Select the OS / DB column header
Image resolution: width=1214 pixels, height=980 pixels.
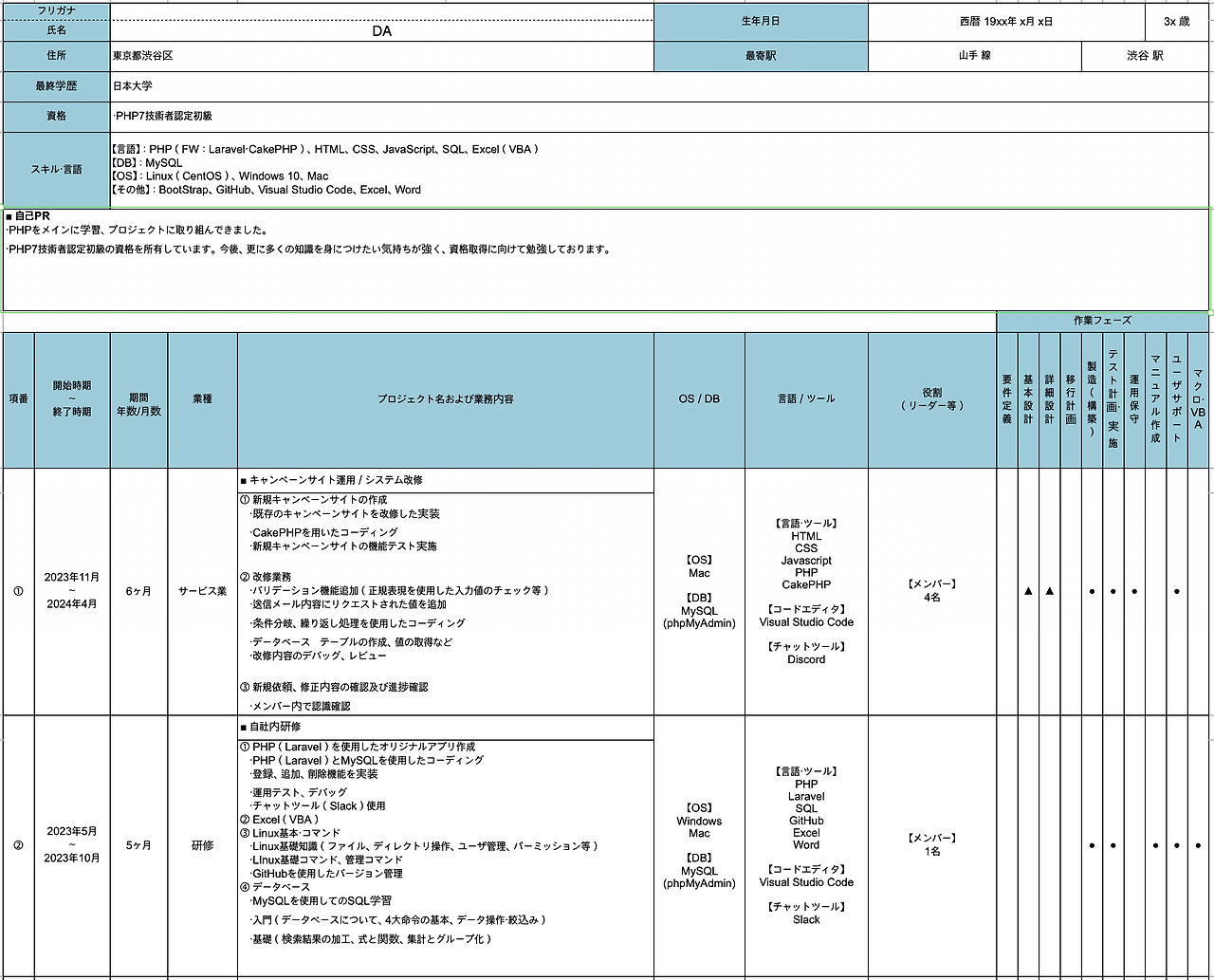tap(699, 399)
